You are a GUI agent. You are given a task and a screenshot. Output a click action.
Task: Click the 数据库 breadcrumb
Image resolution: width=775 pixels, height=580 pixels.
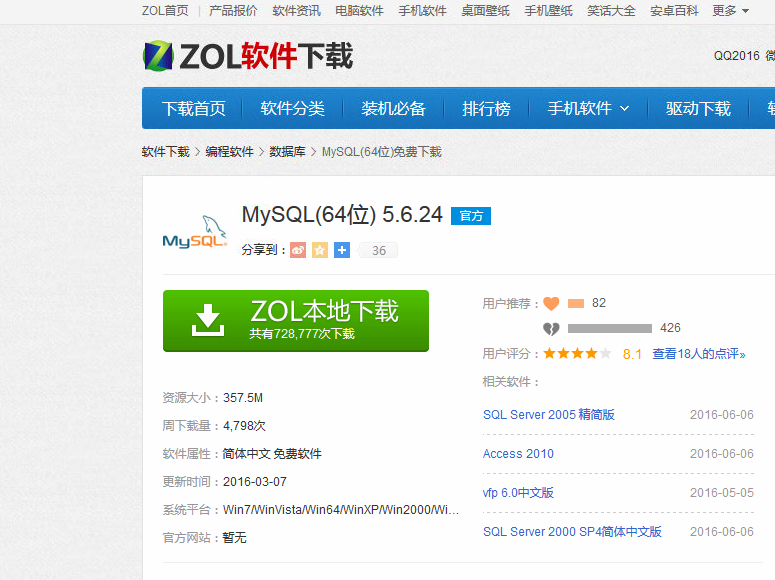287,152
